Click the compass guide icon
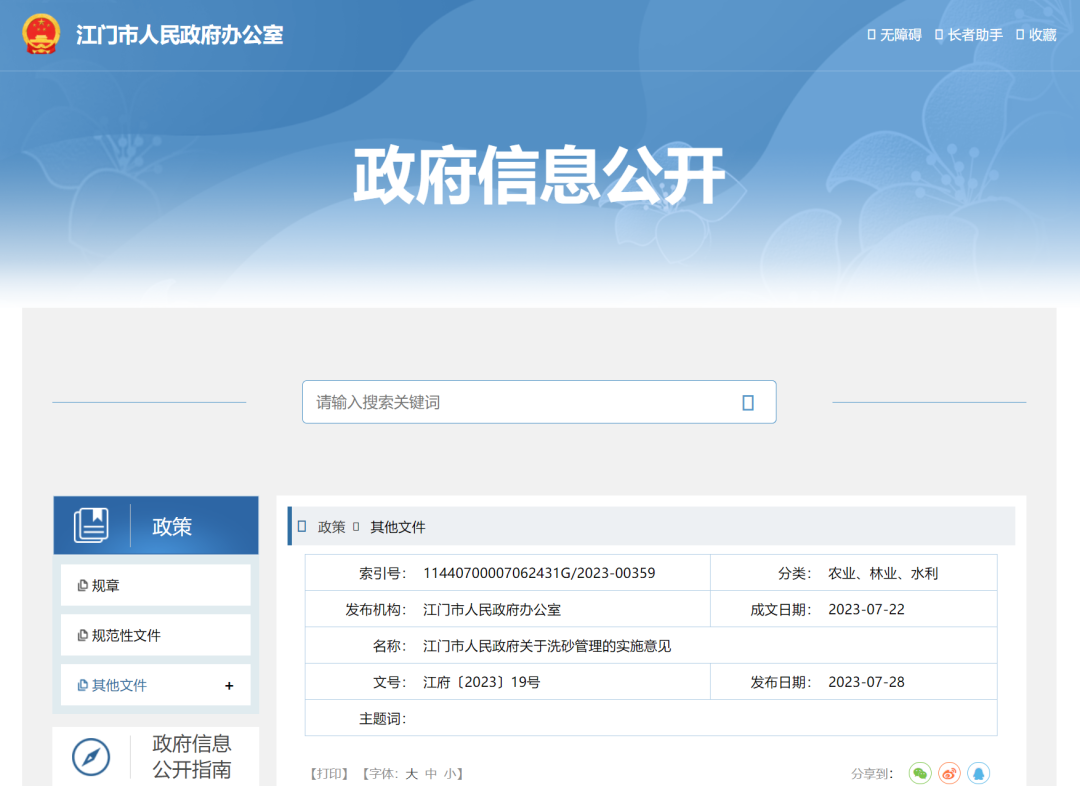The width and height of the screenshot is (1080, 786). tap(91, 757)
